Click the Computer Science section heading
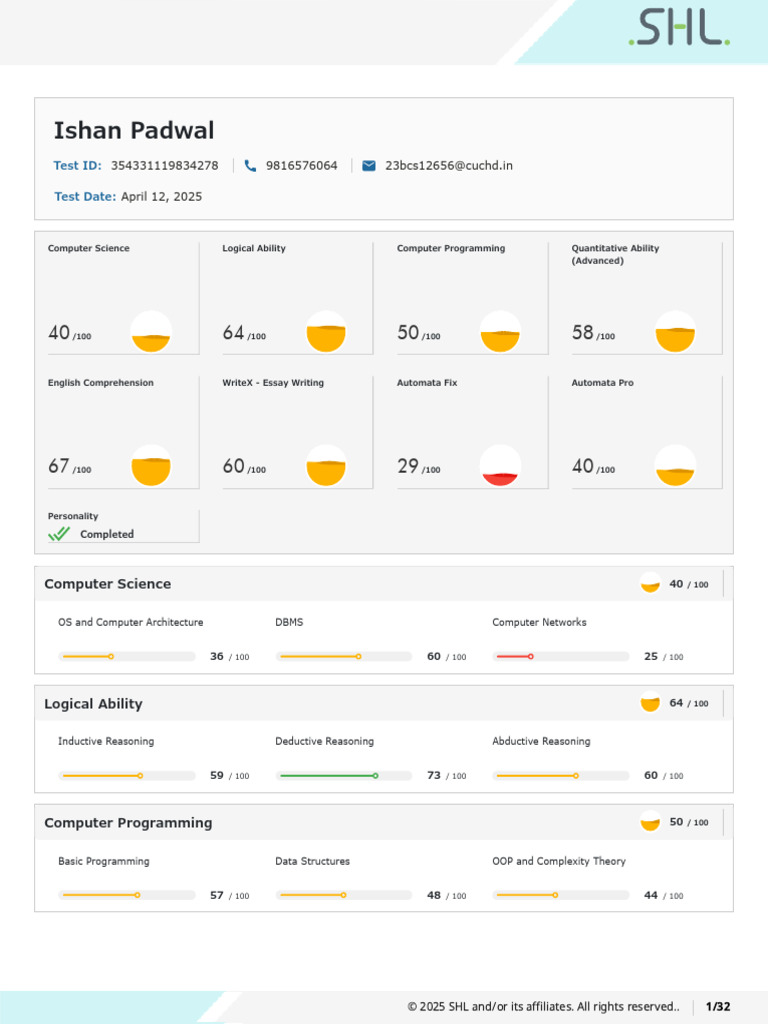 [108, 584]
